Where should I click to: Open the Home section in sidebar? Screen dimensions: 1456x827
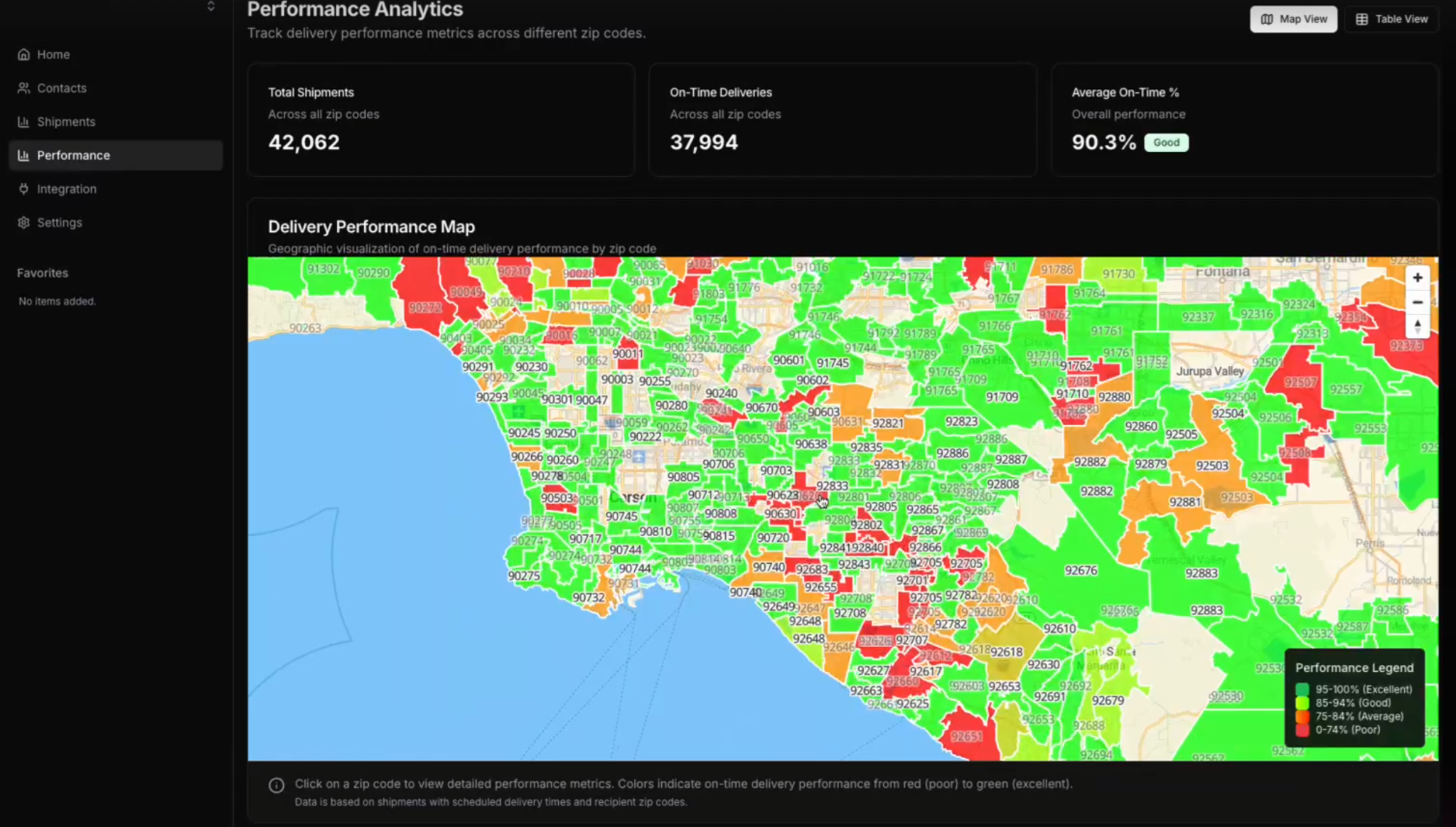point(53,54)
